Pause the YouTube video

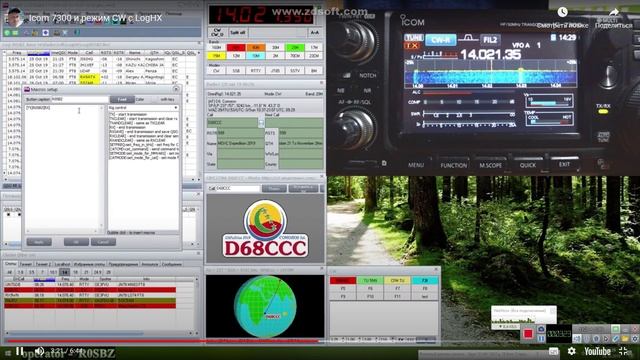click(x=19, y=351)
